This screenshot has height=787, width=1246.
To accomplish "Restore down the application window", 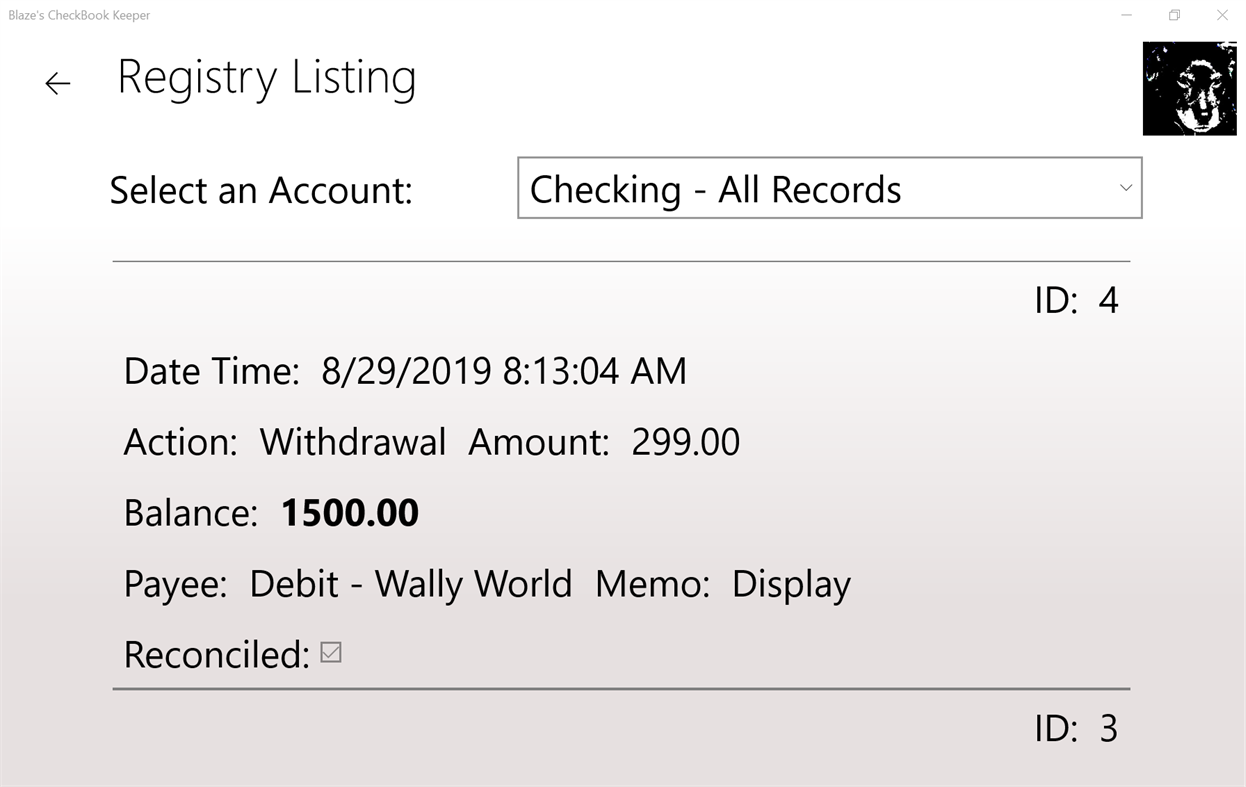I will 1173,15.
